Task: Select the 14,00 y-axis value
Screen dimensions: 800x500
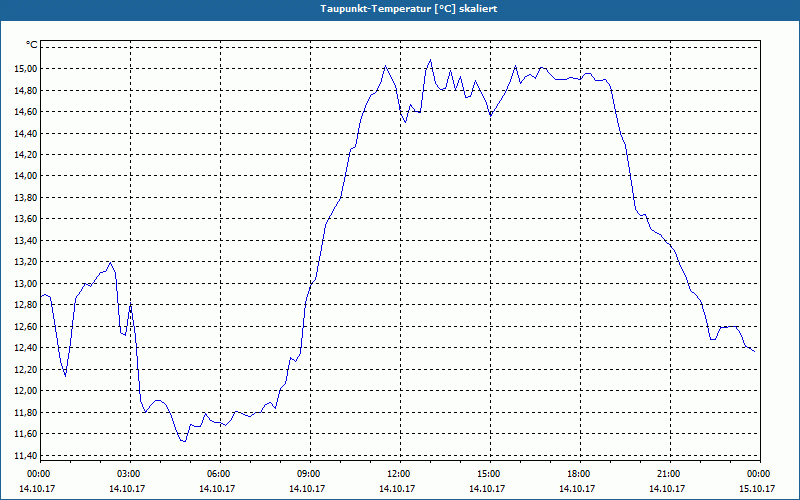Action: [x=26, y=176]
